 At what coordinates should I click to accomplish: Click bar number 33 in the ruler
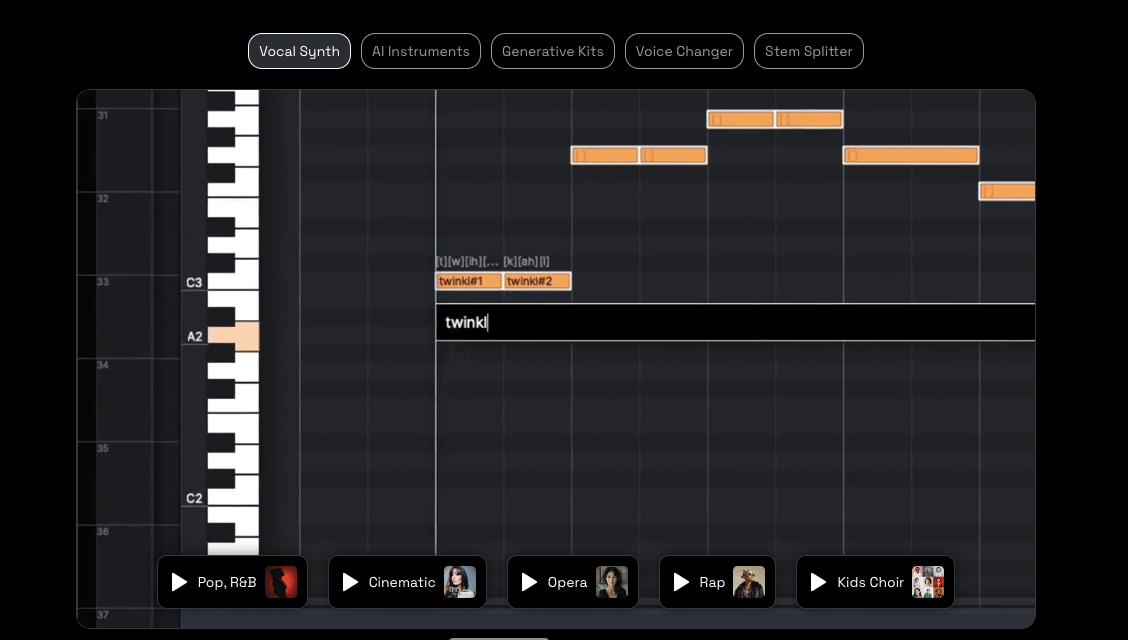(103, 282)
